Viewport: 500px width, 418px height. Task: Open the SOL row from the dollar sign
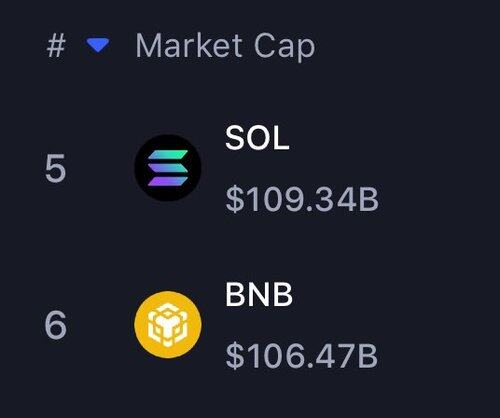click(235, 200)
